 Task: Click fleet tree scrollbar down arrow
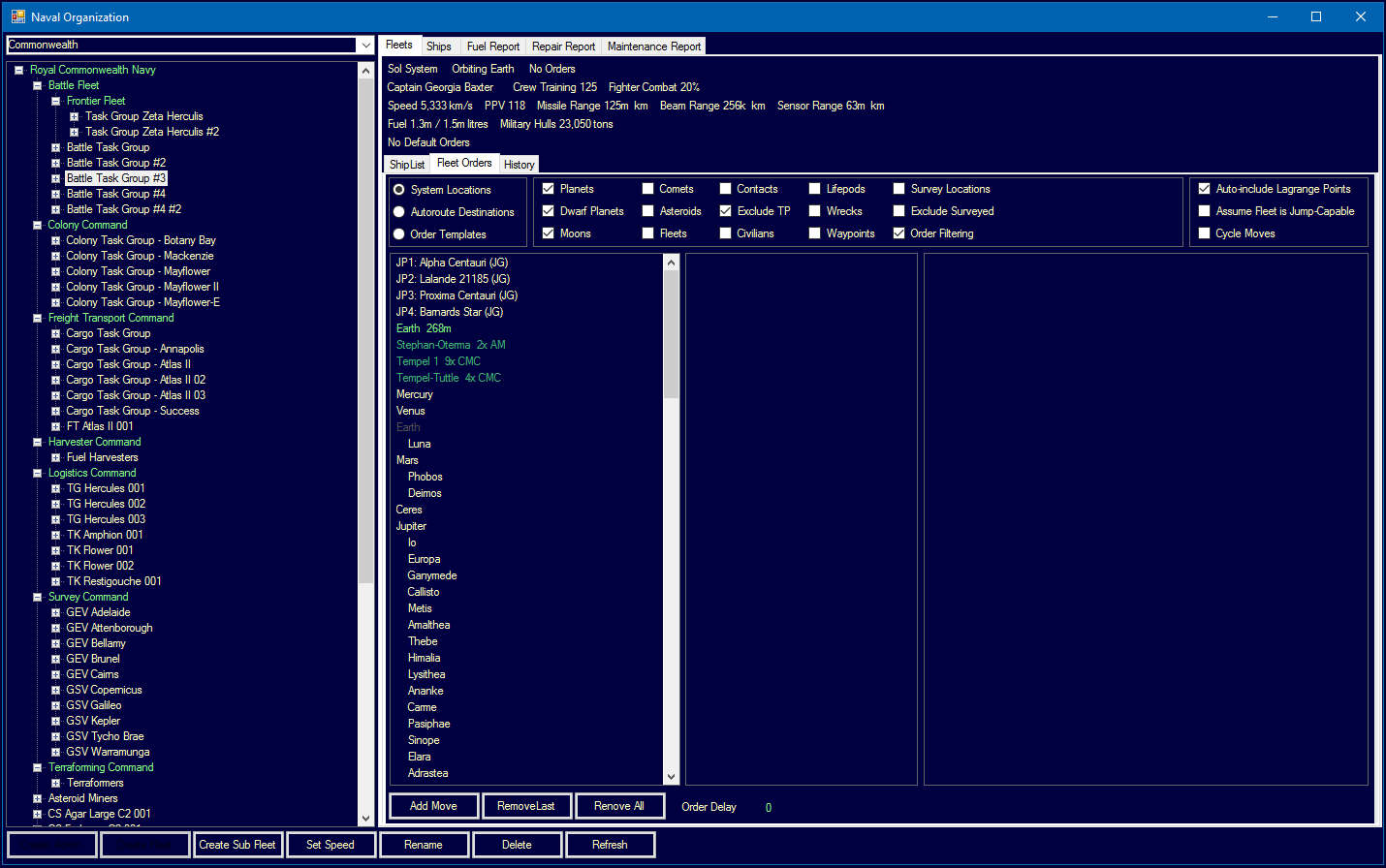(x=365, y=818)
